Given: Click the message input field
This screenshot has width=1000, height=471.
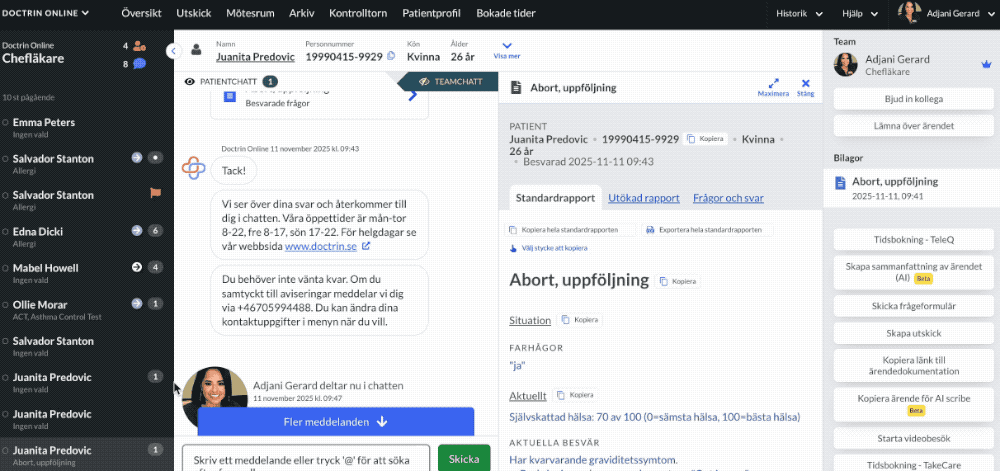Looking at the screenshot, I should coord(305,458).
